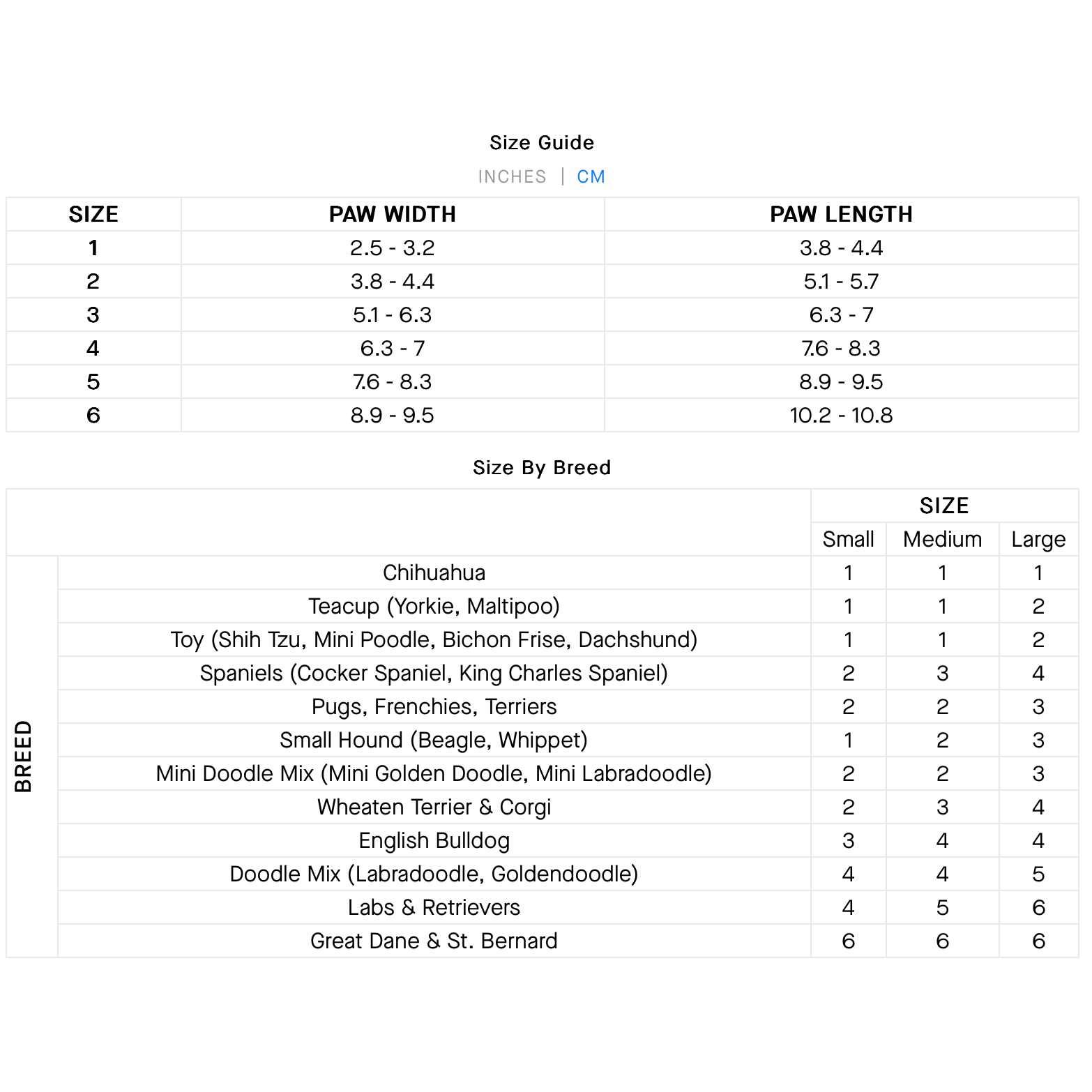The image size is (1092, 1092).
Task: Select the Size By Breed heading
Action: (x=542, y=467)
